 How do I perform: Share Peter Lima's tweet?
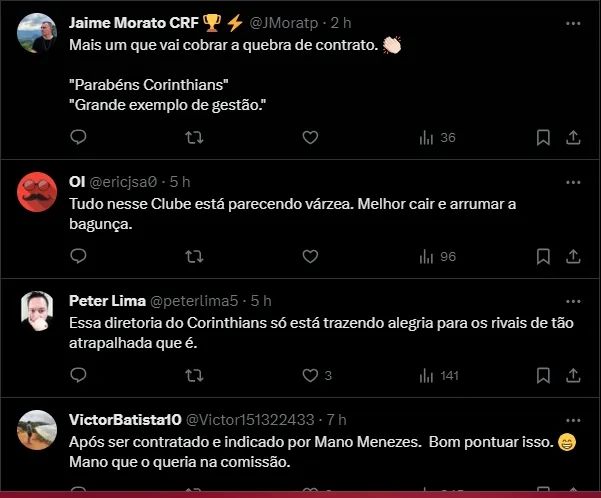[x=573, y=375]
